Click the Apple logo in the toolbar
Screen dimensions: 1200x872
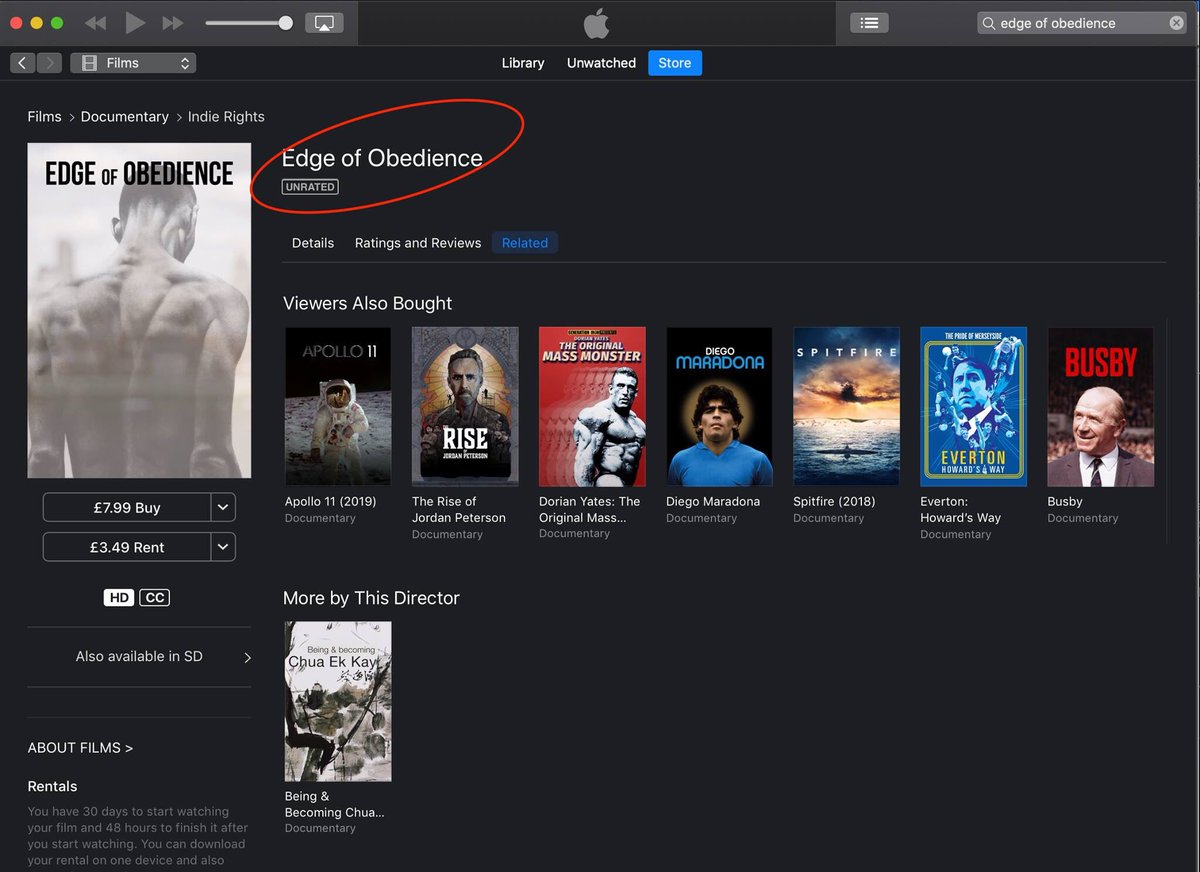(x=596, y=22)
